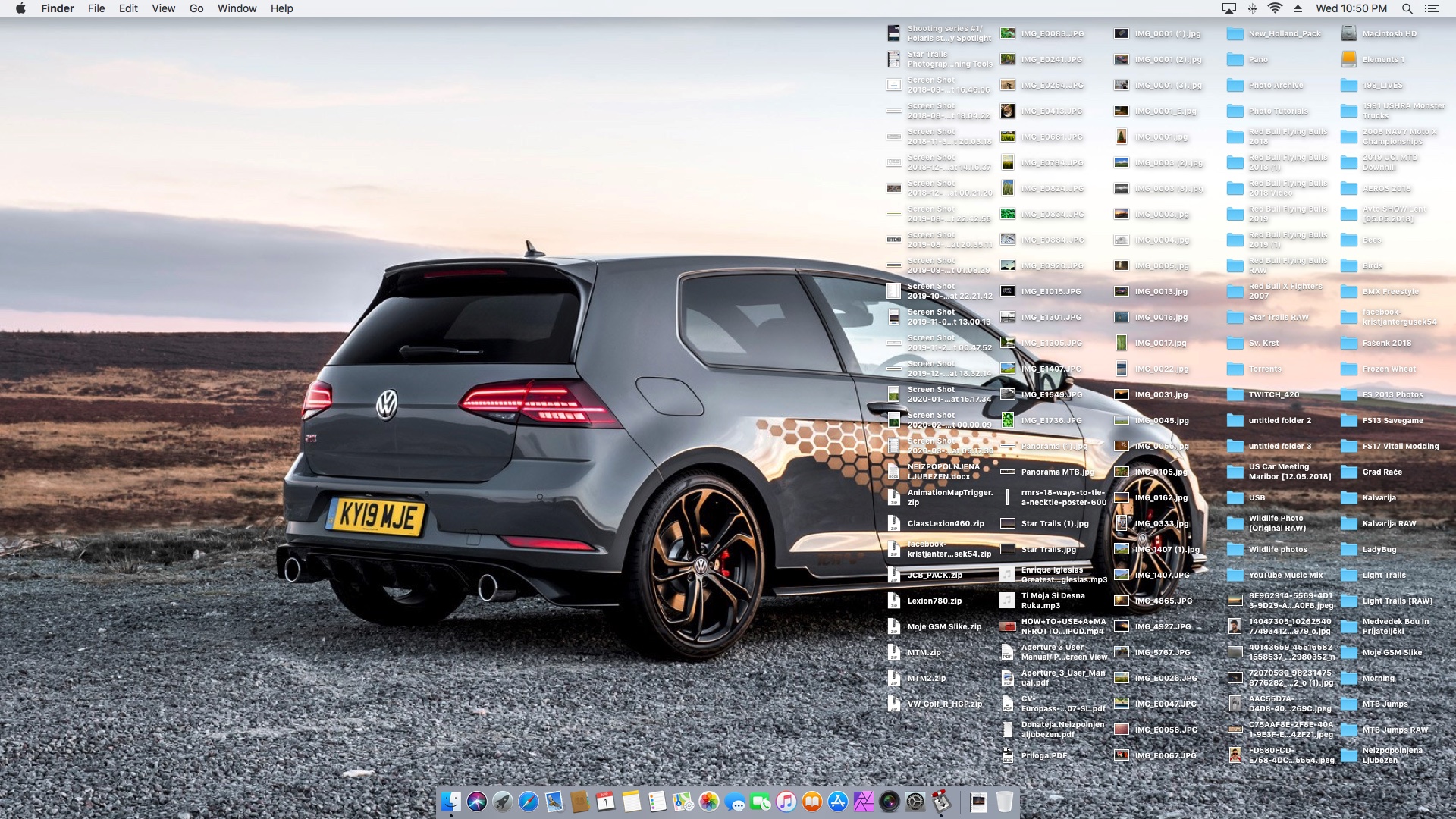Select the Priloga.PDF document
The height and width of the screenshot is (819, 1456).
pyautogui.click(x=1034, y=755)
